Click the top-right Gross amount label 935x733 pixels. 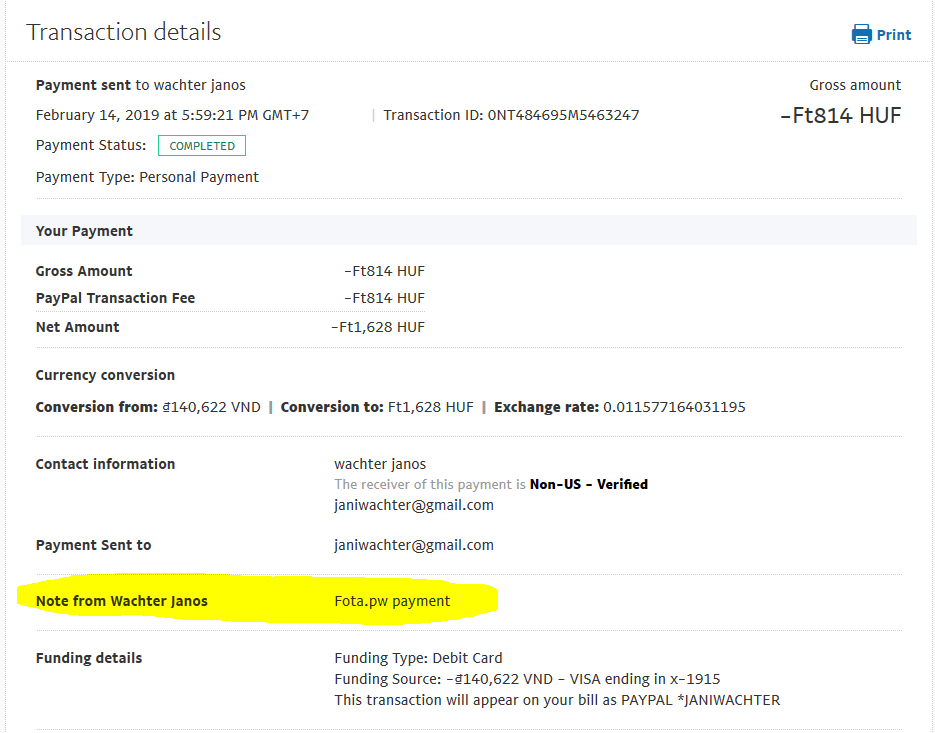[855, 85]
